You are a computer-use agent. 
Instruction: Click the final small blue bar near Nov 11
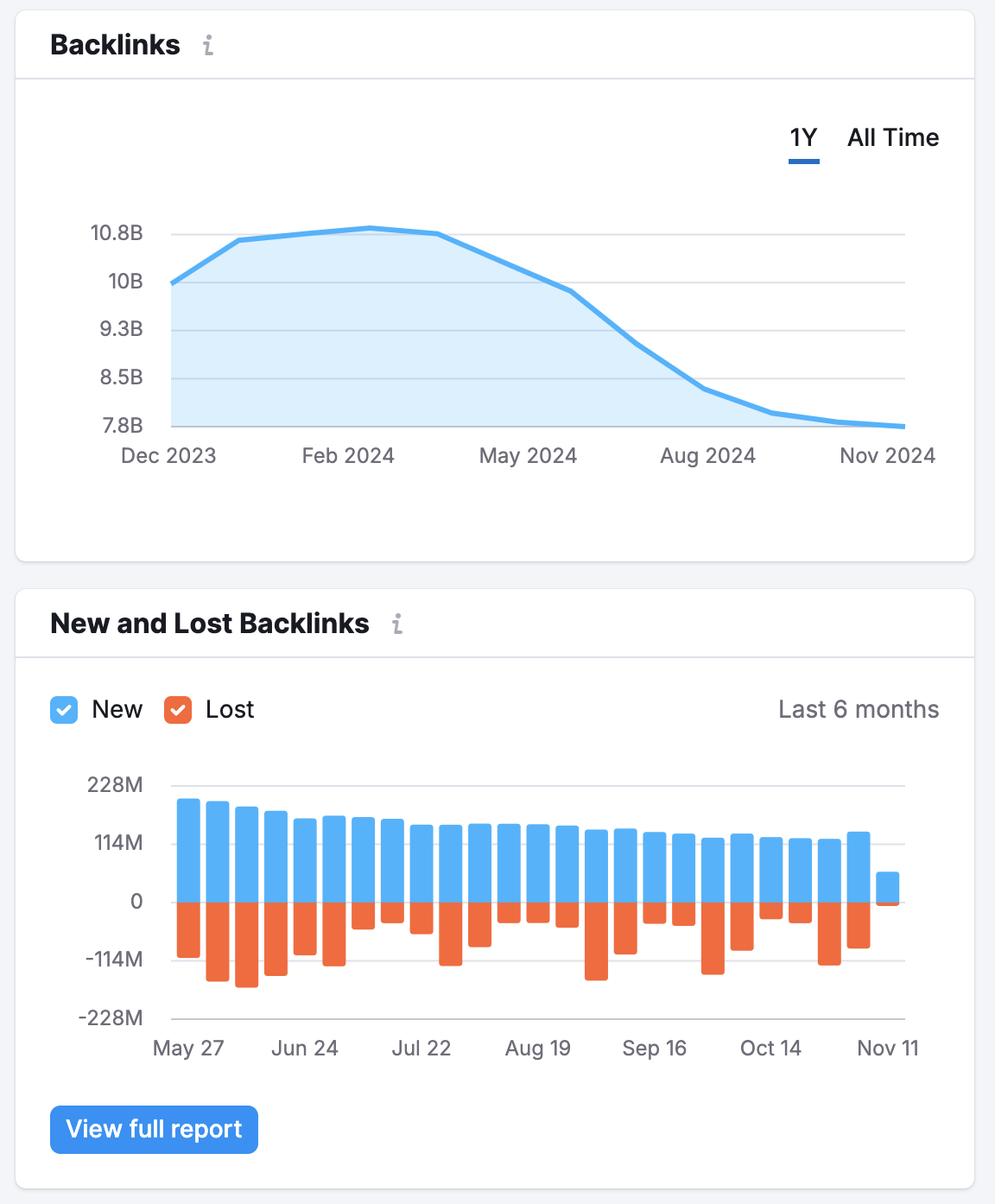(887, 885)
